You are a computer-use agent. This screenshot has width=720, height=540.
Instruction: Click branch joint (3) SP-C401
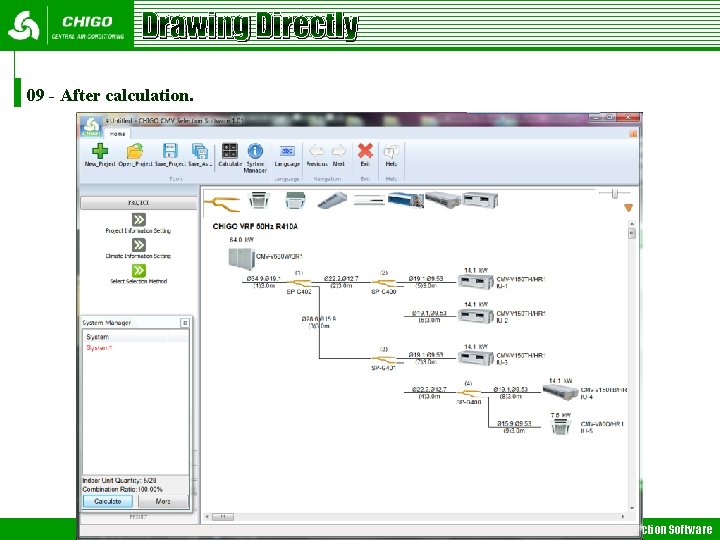tap(384, 359)
